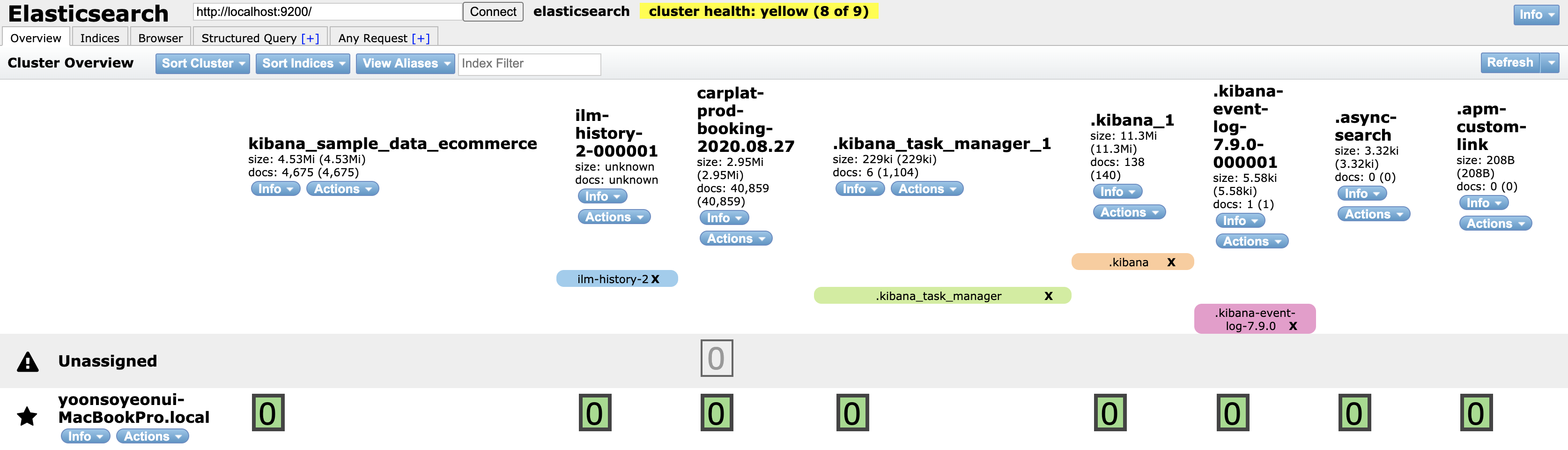The height and width of the screenshot is (450, 1568).
Task: Open Actions menu for yoonsoyeonui-MacBookPro.local node
Action: tap(152, 436)
